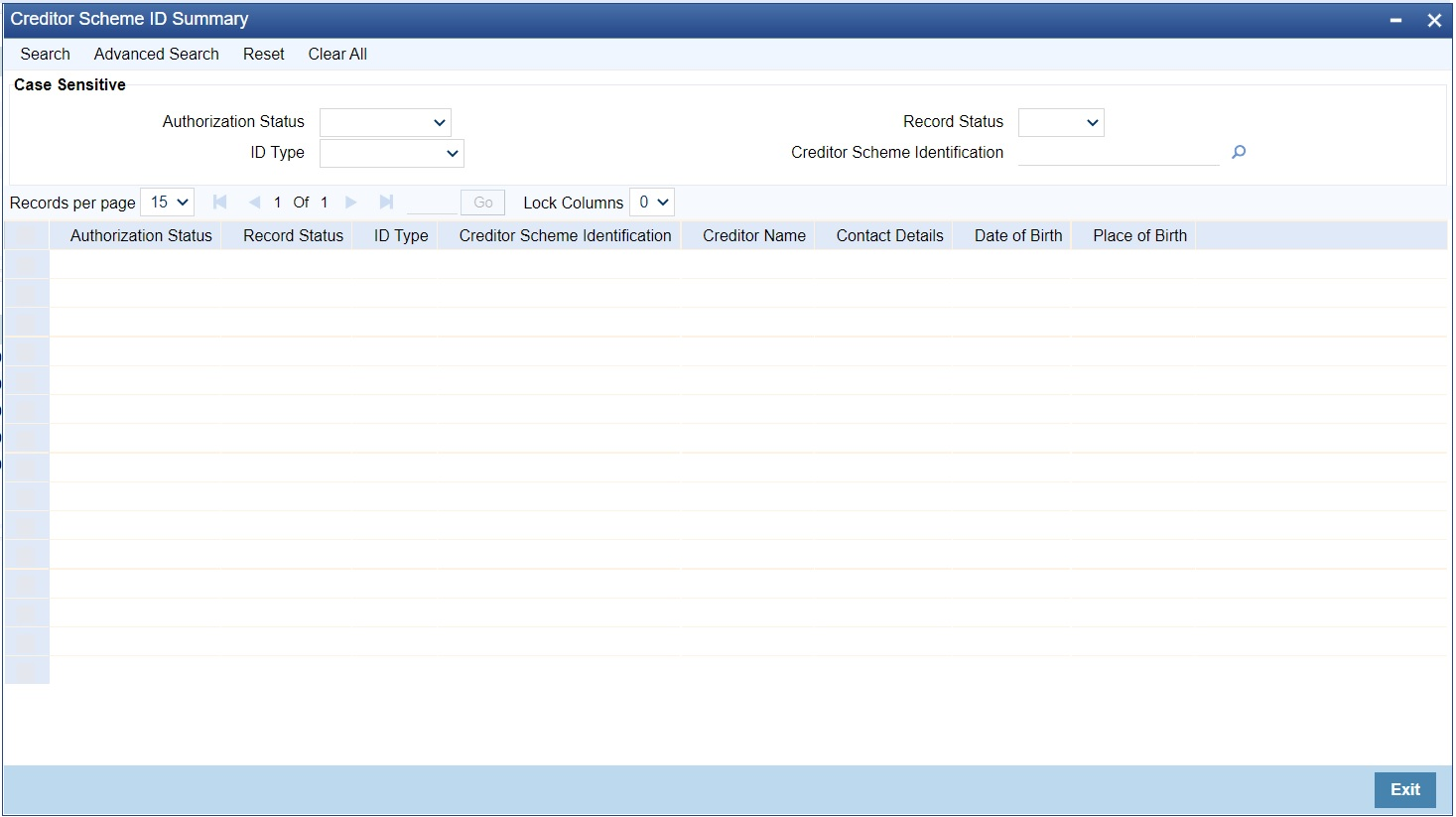Click the window minimize icon

click(x=1394, y=19)
